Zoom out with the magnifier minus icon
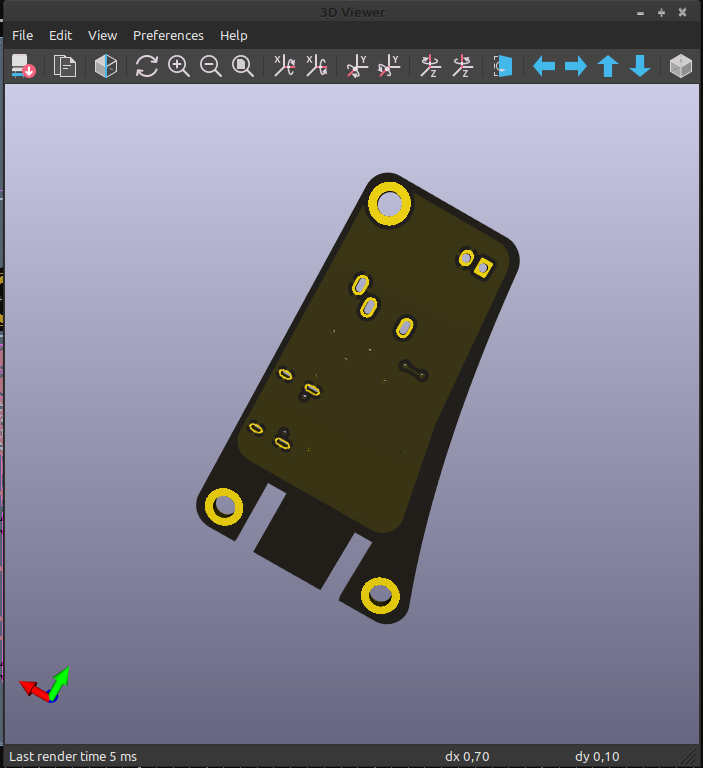The image size is (703, 768). pyautogui.click(x=211, y=66)
